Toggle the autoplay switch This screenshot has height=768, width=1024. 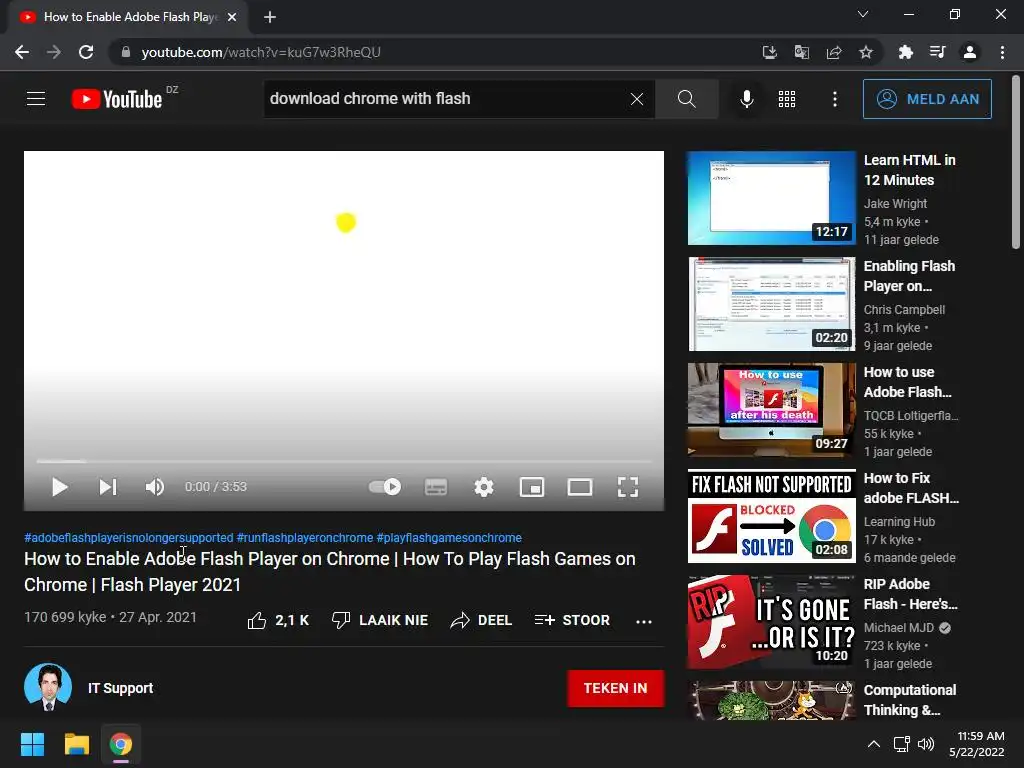pos(385,487)
